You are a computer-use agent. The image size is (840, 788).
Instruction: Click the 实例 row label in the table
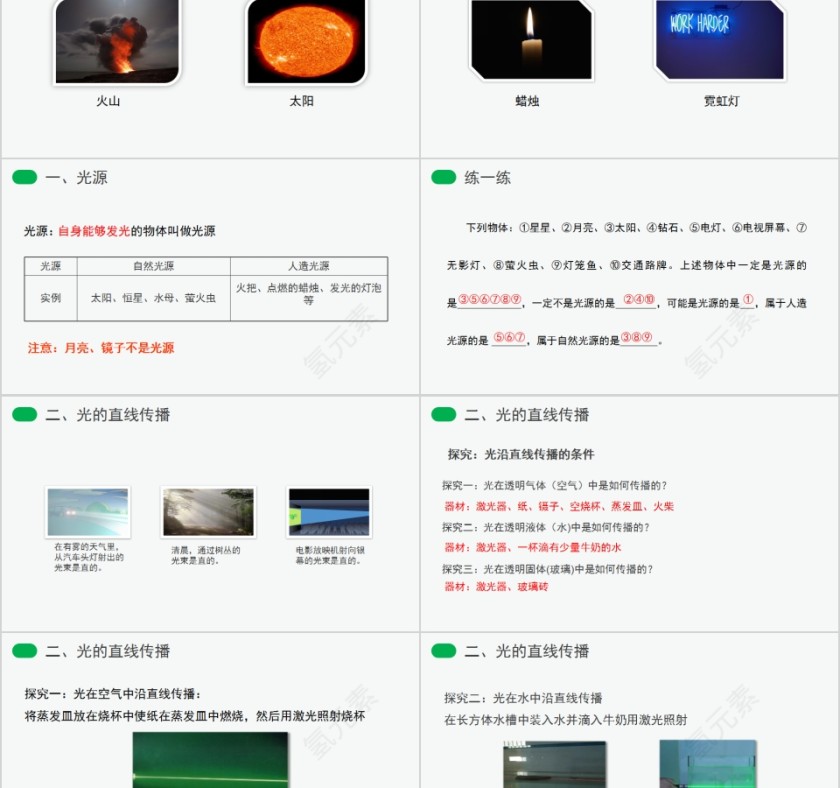click(x=50, y=296)
